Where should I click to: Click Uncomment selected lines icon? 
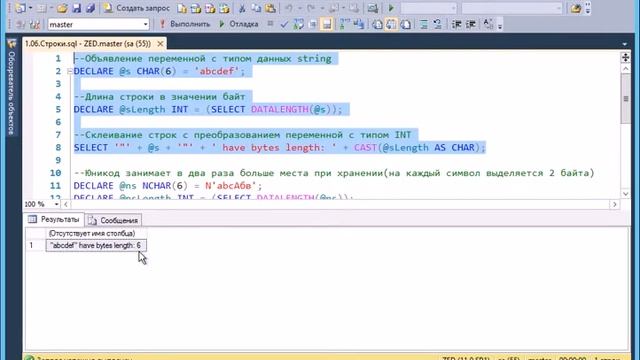coord(438,24)
